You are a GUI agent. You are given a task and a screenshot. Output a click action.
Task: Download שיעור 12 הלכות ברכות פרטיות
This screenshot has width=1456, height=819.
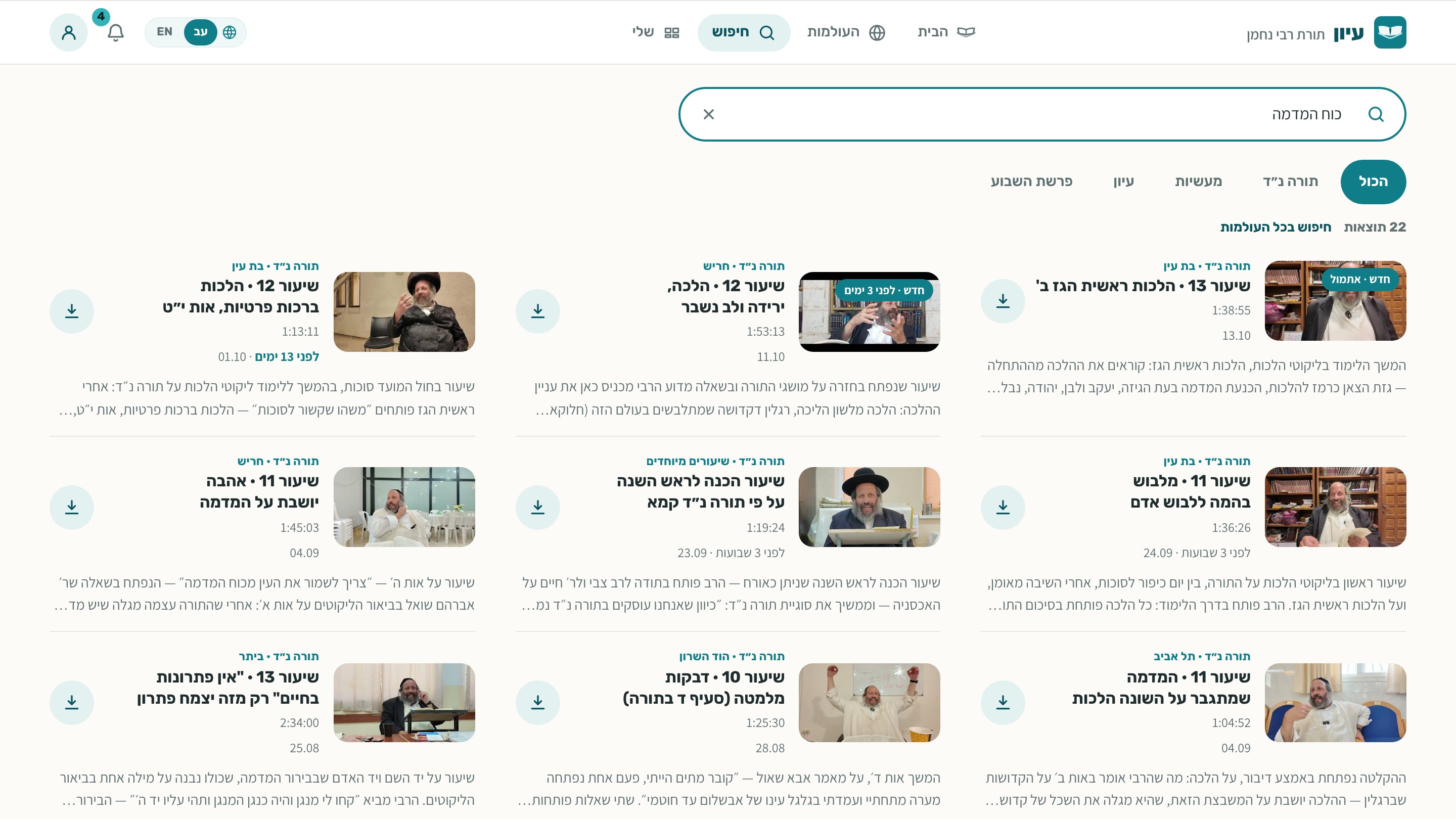(72, 311)
